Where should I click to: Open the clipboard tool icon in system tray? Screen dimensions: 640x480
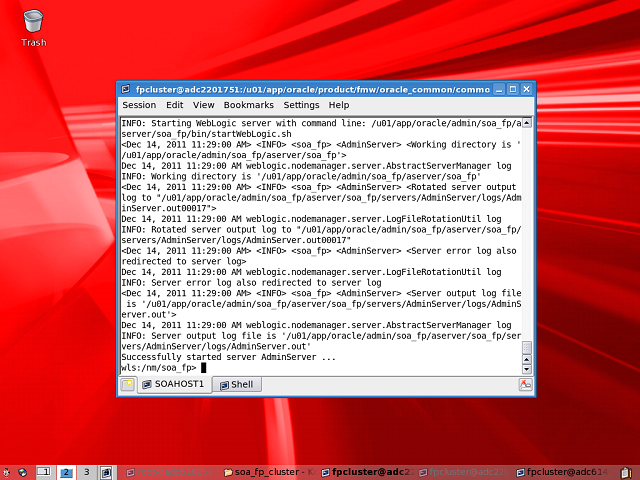point(626,473)
